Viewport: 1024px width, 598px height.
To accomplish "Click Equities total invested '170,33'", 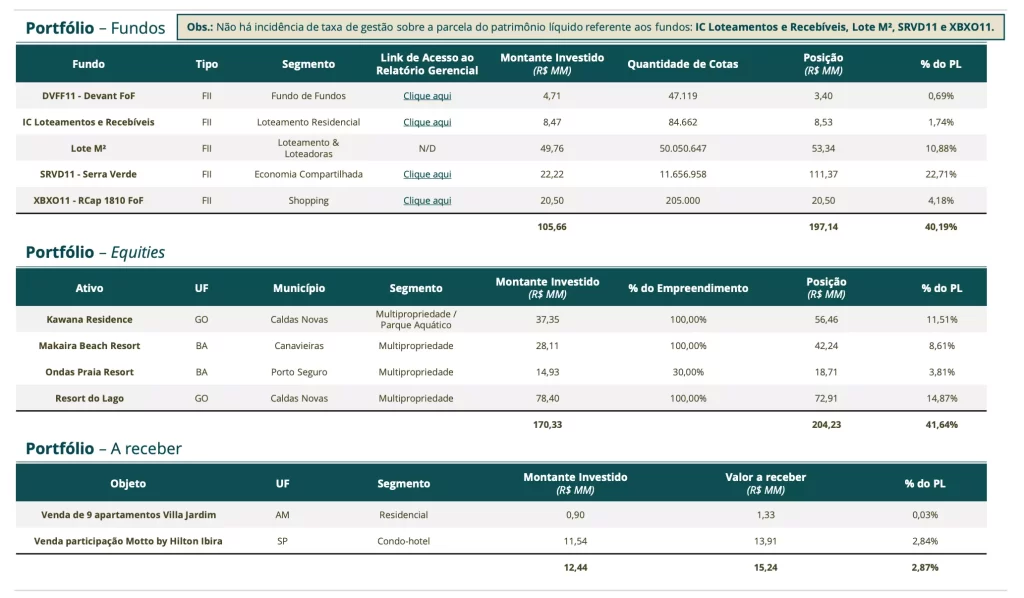I will [547, 425].
